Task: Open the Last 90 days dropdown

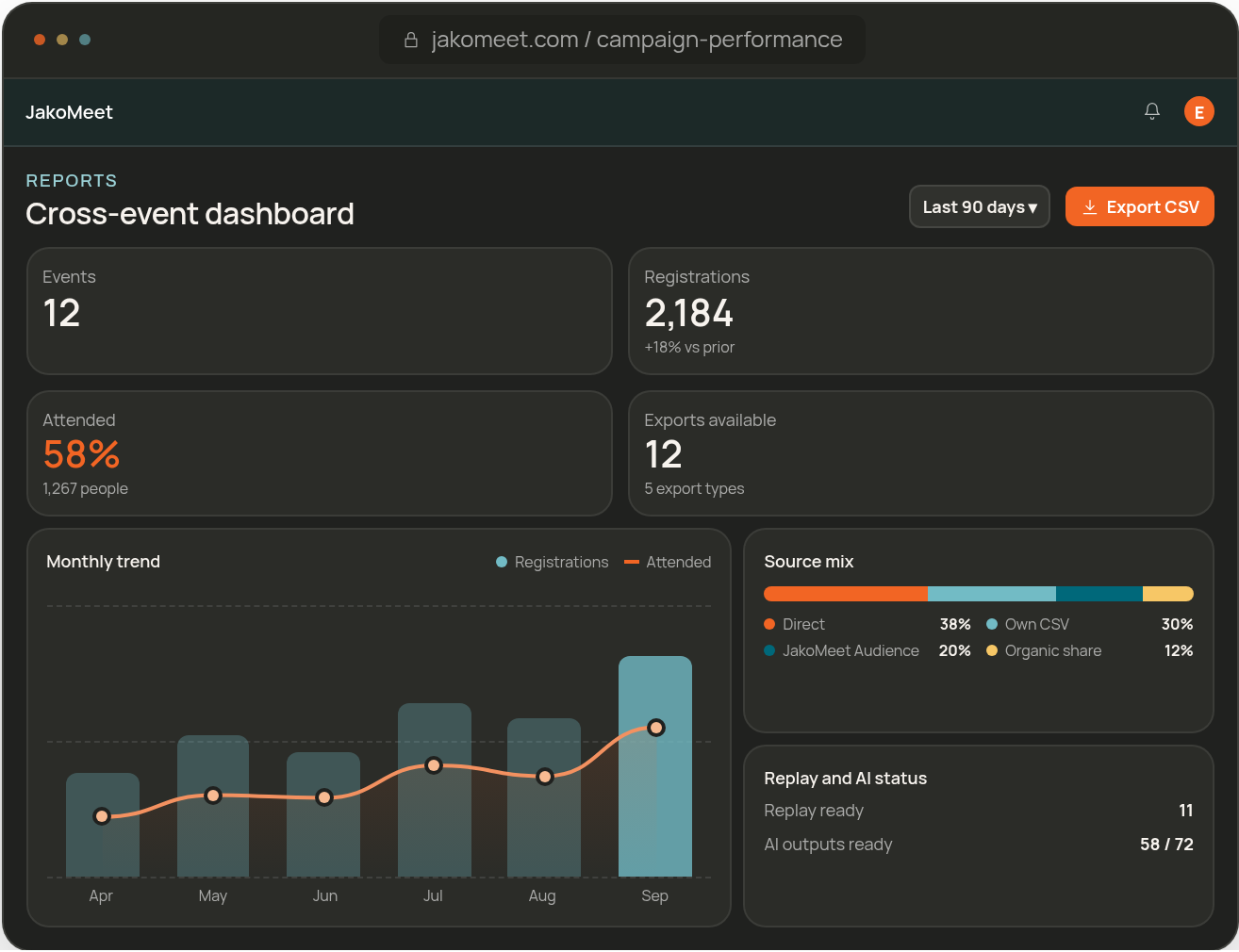Action: point(979,206)
